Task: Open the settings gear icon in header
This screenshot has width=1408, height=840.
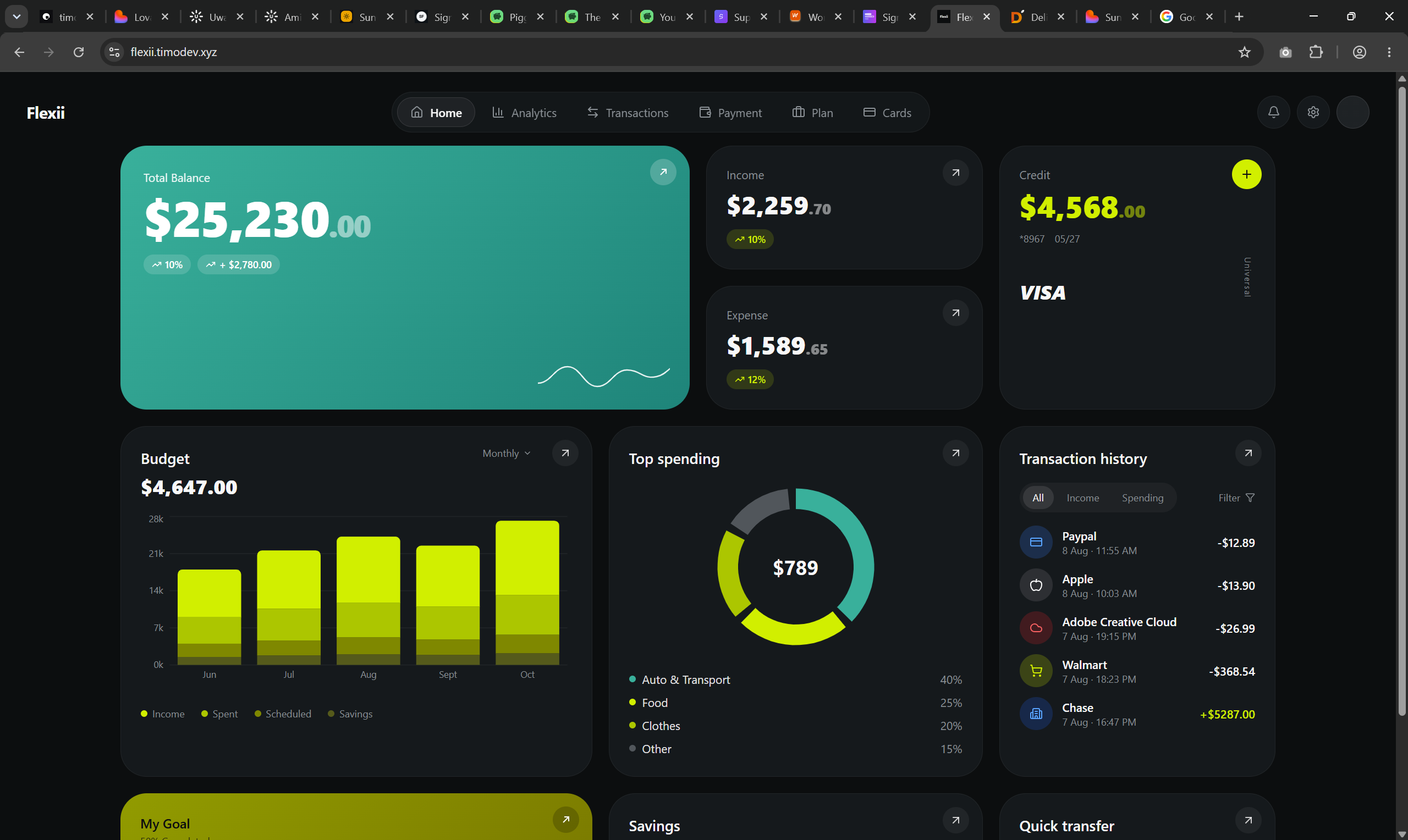Action: 1313,112
